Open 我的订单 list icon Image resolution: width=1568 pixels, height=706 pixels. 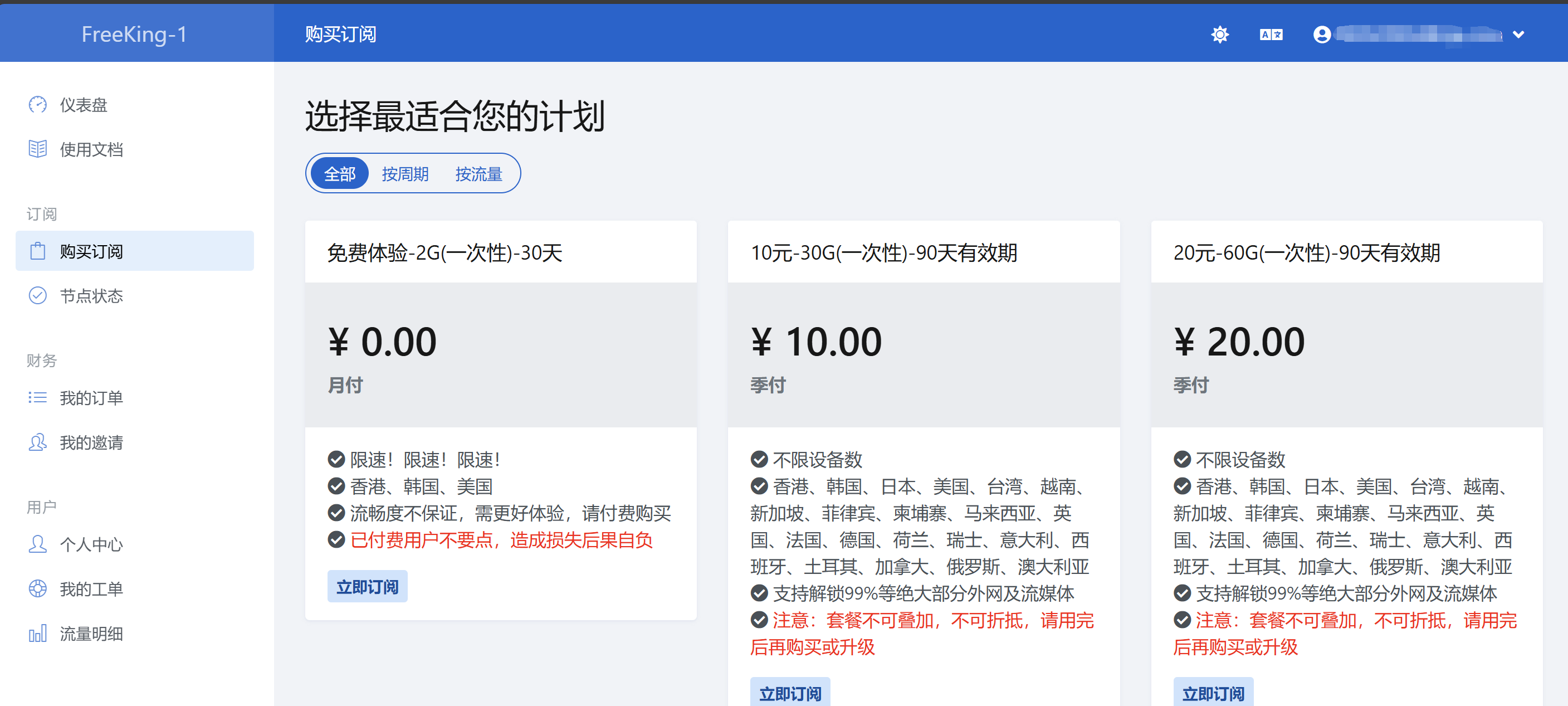click(x=37, y=398)
